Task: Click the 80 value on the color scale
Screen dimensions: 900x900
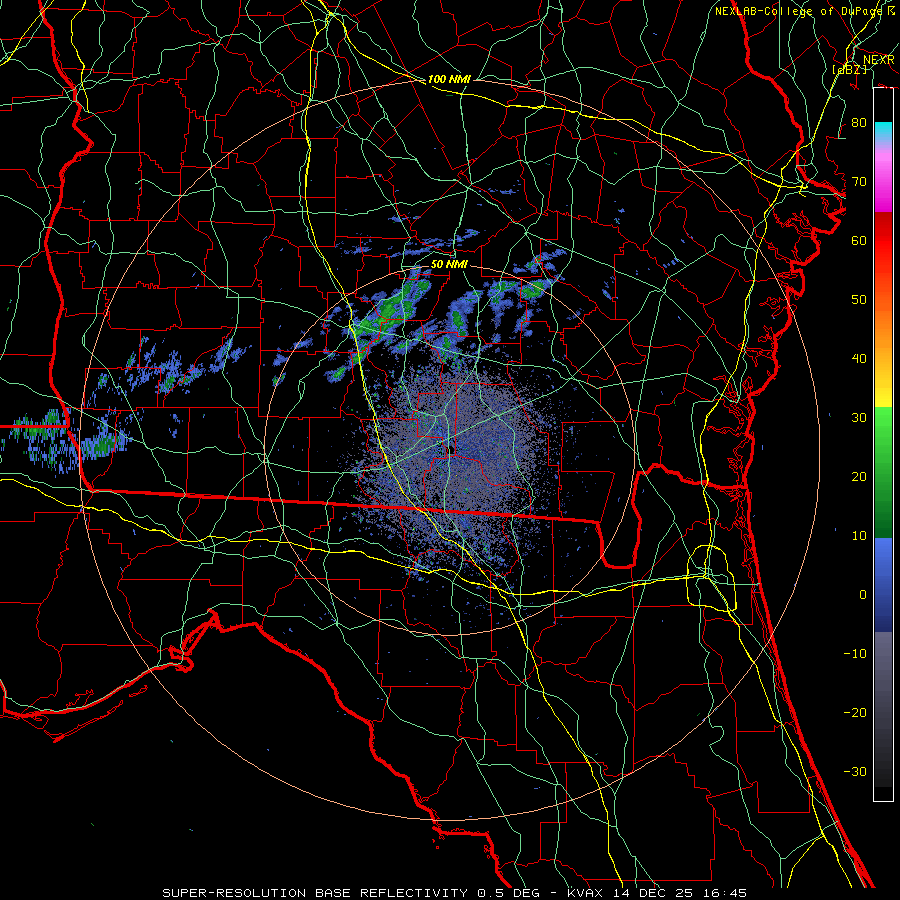Action: [x=859, y=122]
